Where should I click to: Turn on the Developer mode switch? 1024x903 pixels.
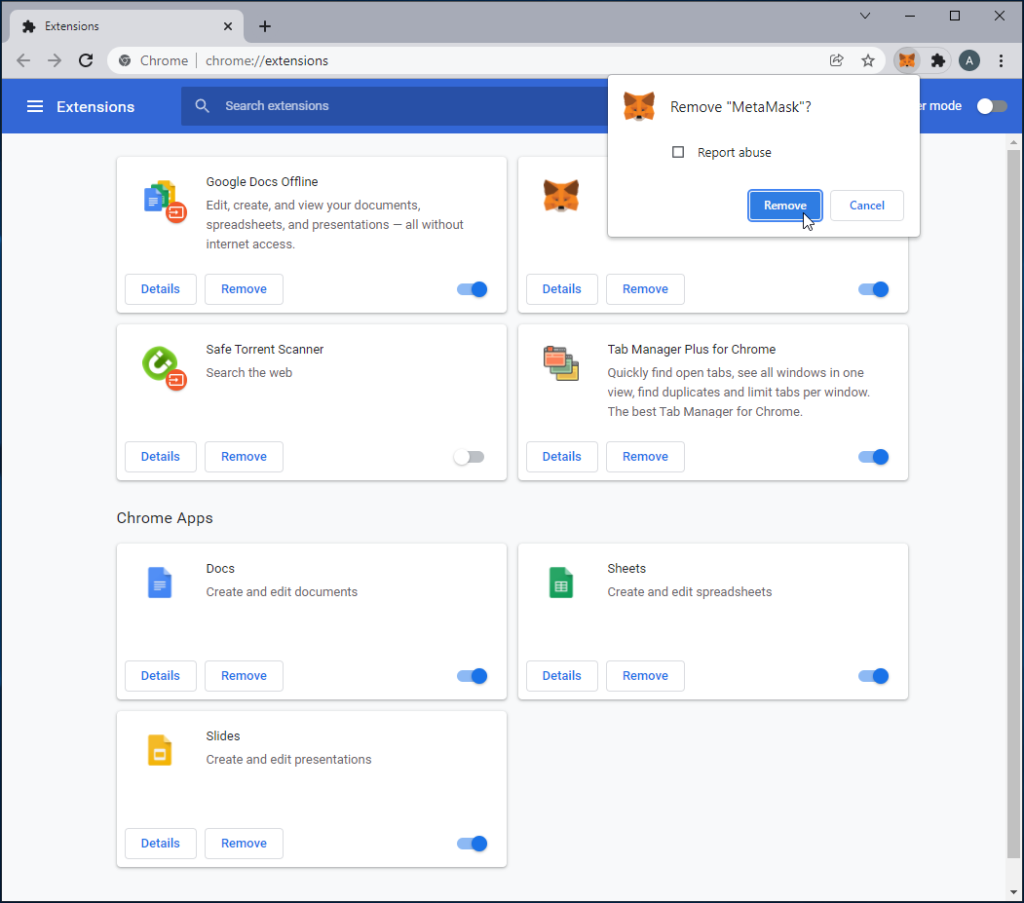(991, 107)
